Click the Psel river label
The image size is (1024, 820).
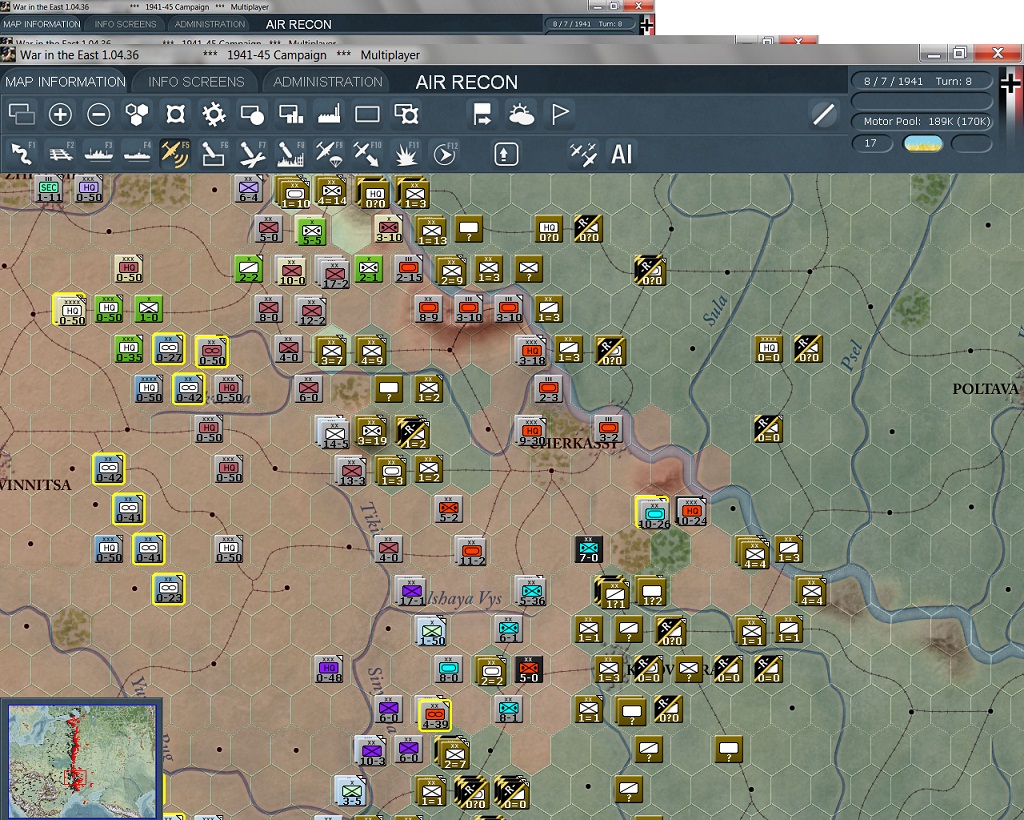click(x=852, y=355)
